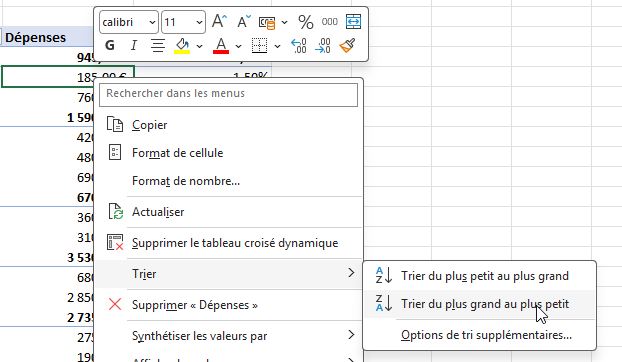622x362 pixels.
Task: Open the accounting format dropdown arrow
Action: pyautogui.click(x=284, y=22)
